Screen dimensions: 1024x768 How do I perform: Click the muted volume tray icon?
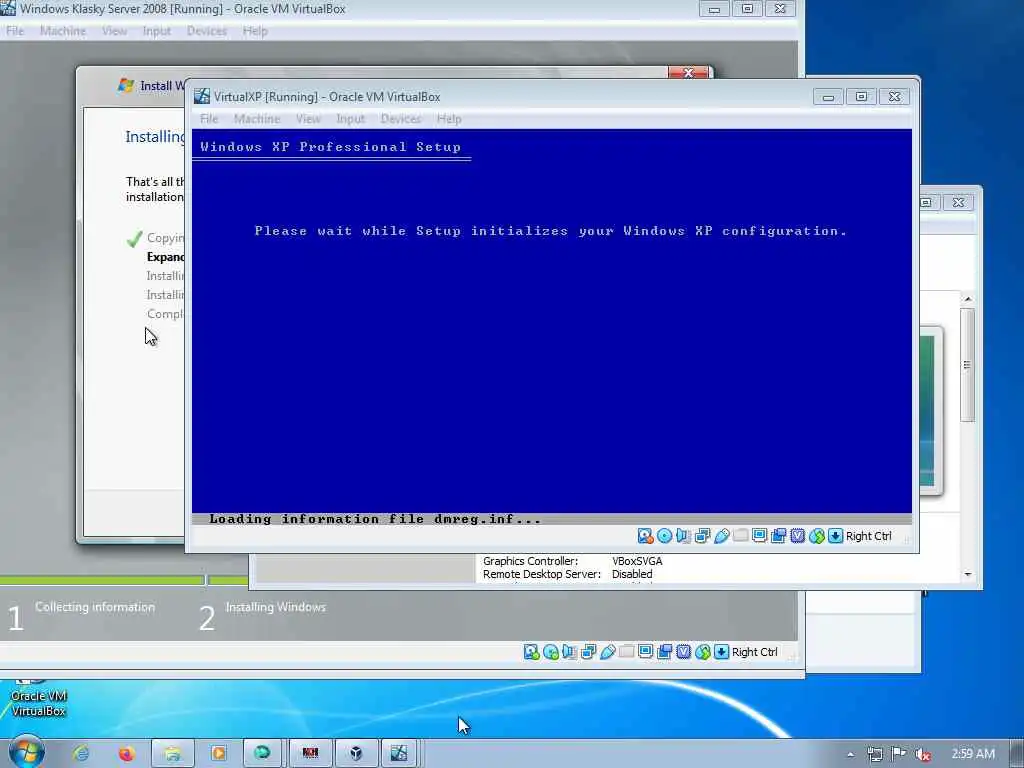click(x=922, y=754)
